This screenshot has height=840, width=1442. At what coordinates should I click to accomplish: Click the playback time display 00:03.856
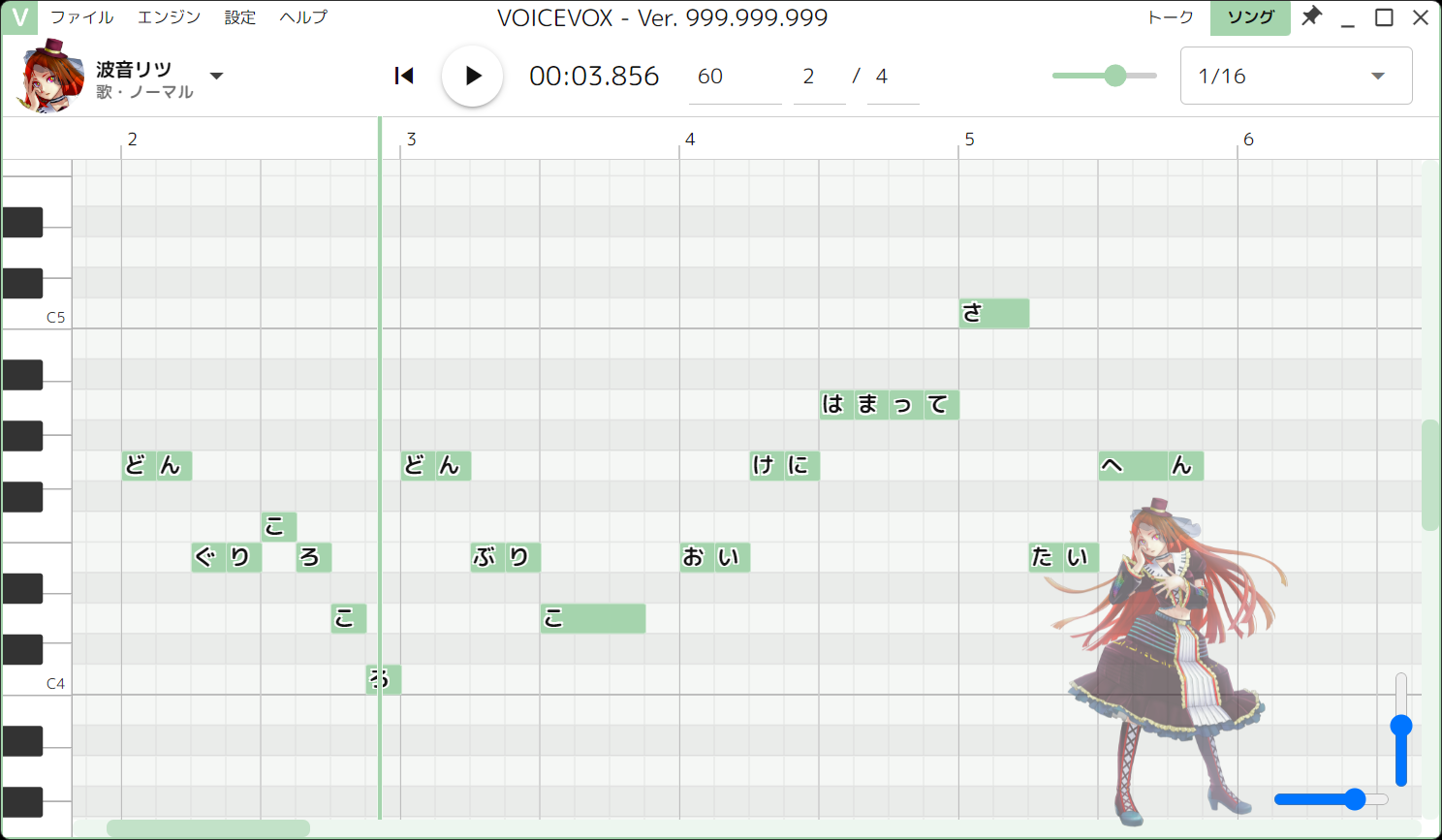[x=594, y=76]
